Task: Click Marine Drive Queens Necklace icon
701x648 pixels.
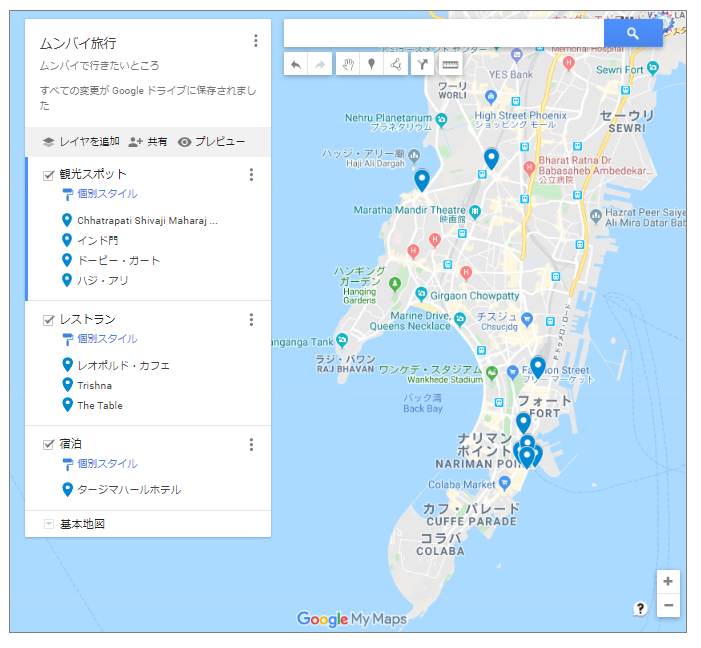Action: 460,319
